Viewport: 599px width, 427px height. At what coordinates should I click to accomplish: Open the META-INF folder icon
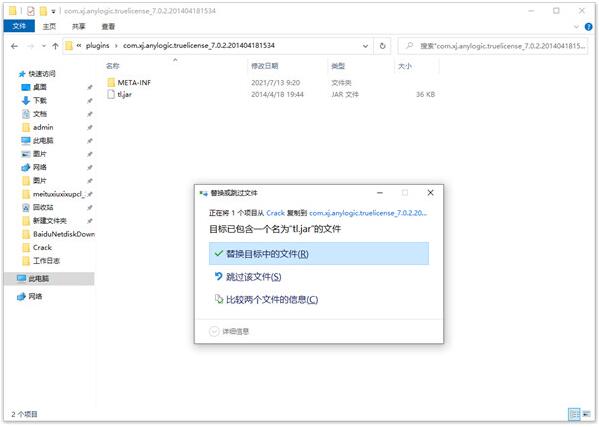click(x=111, y=82)
